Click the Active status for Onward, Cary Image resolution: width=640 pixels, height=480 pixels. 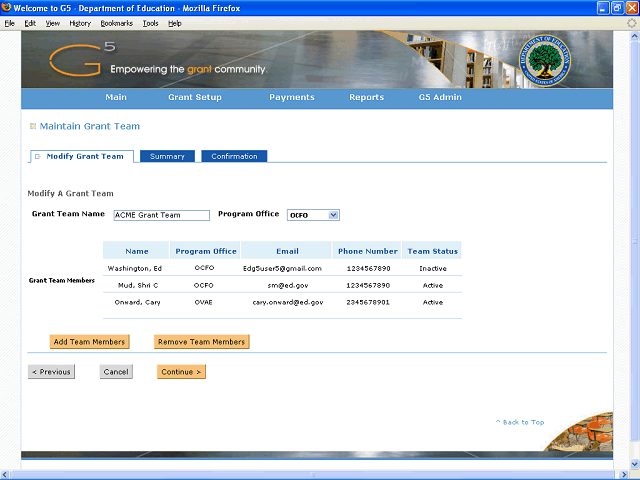(433, 302)
